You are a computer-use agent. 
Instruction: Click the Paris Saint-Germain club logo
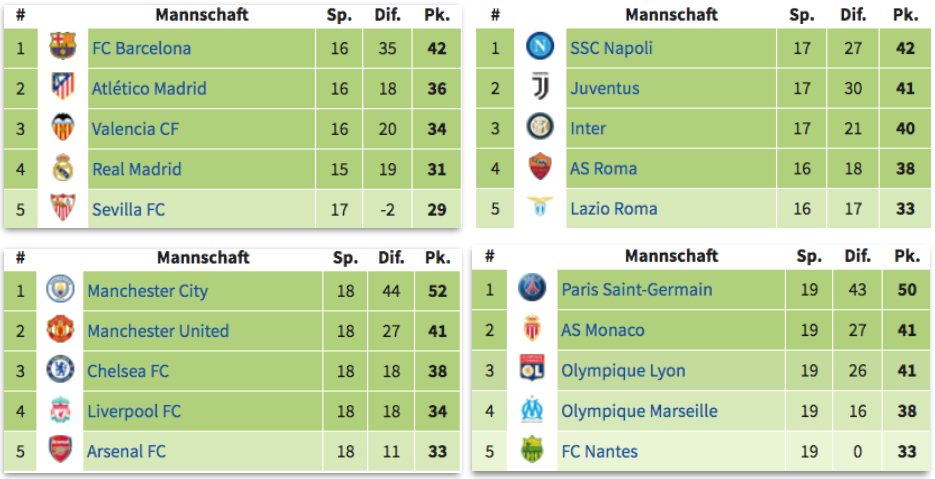[532, 289]
